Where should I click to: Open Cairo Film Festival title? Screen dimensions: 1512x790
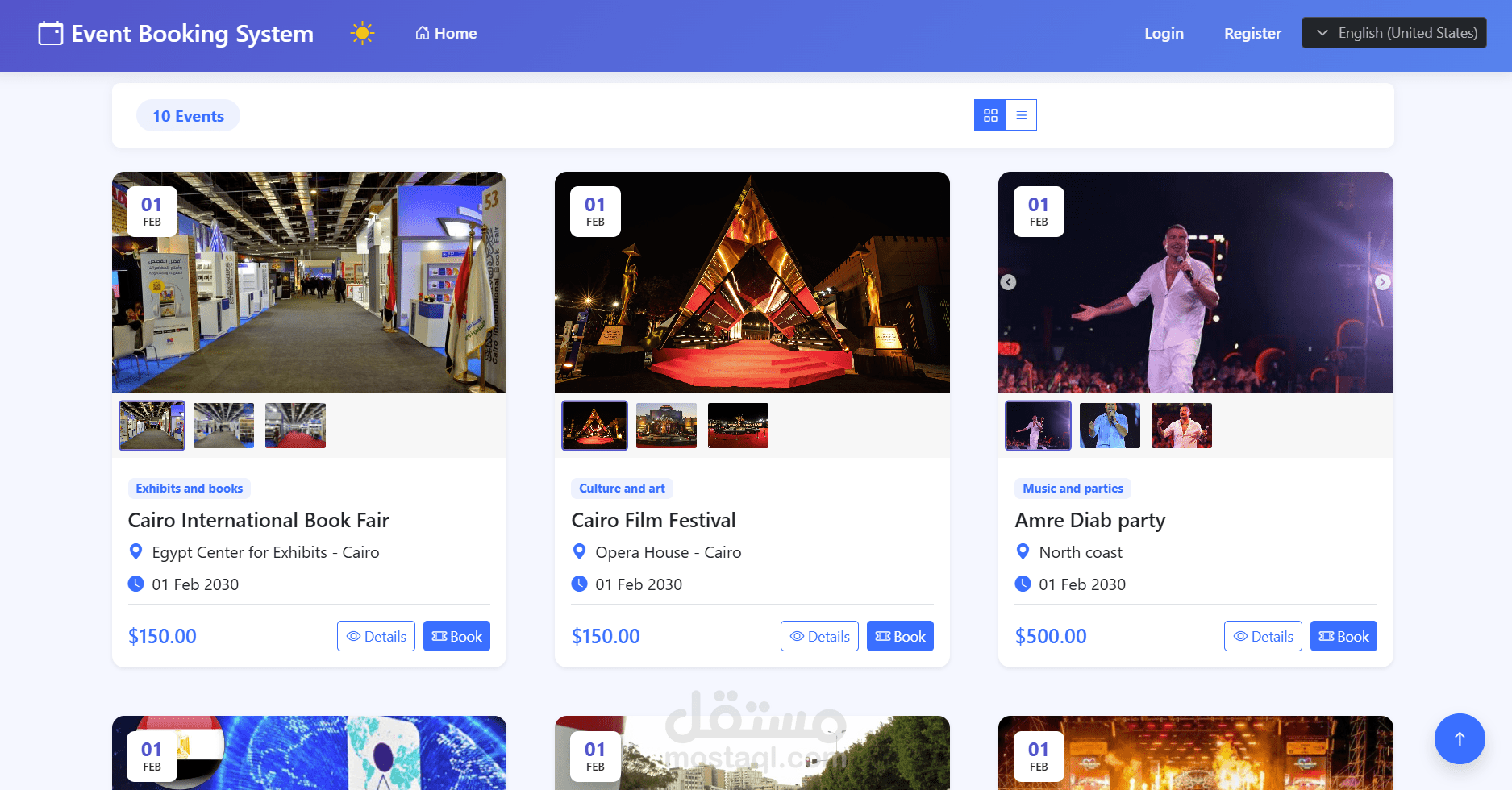[x=654, y=521]
